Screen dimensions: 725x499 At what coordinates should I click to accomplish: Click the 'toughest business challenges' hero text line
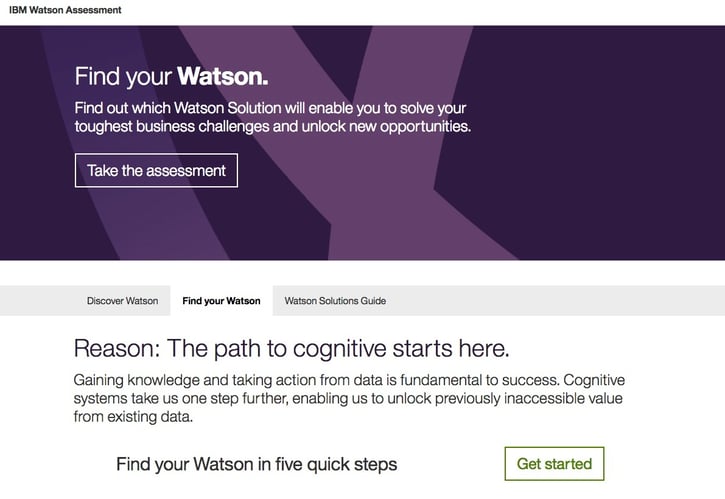coord(272,127)
